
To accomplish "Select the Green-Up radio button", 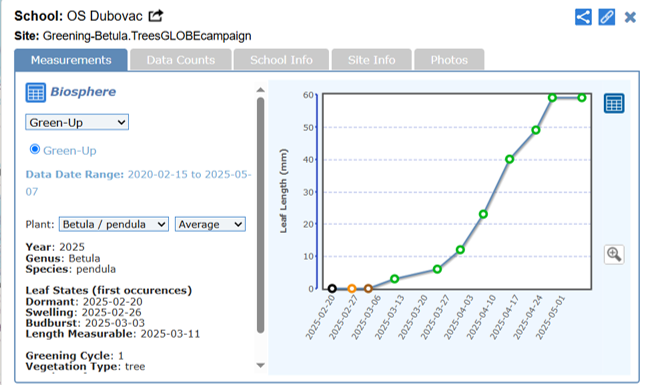I will [35, 149].
